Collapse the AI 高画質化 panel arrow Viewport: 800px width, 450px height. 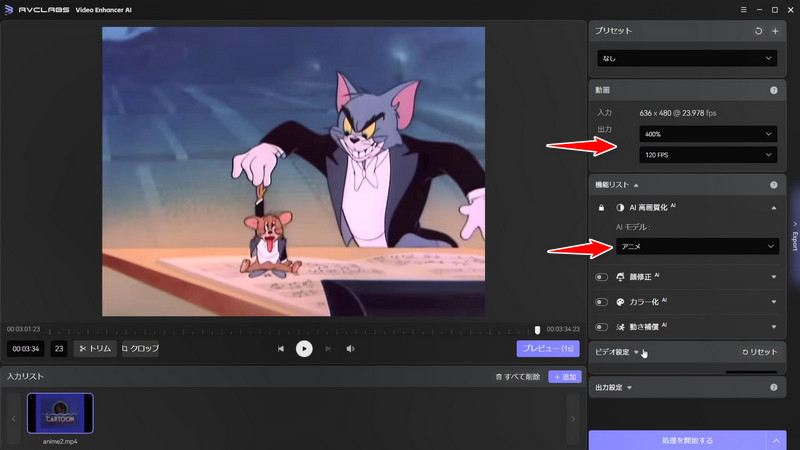pyautogui.click(x=773, y=208)
